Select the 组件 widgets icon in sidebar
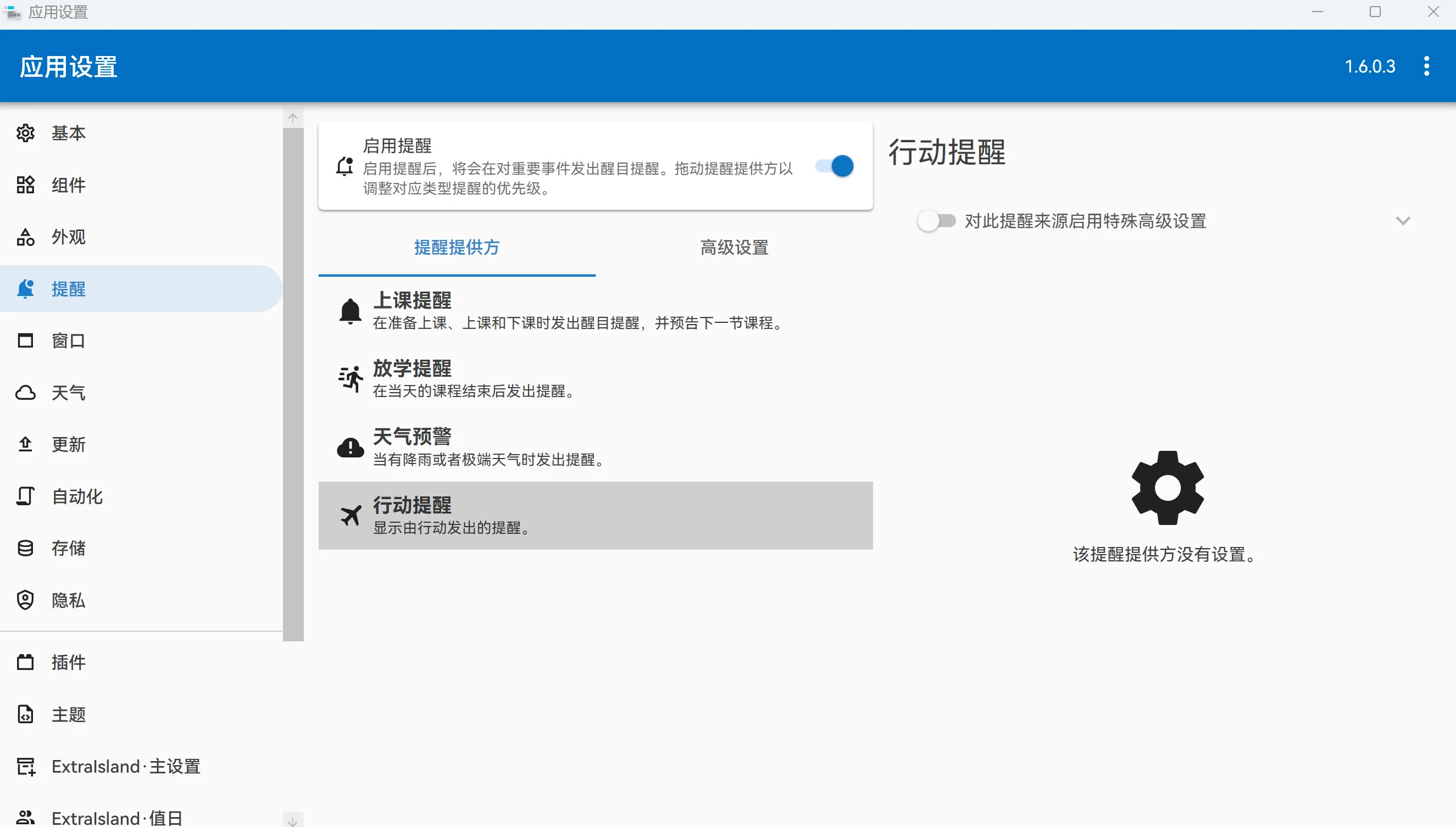Screen dimensions: 1456x827 click(26, 185)
